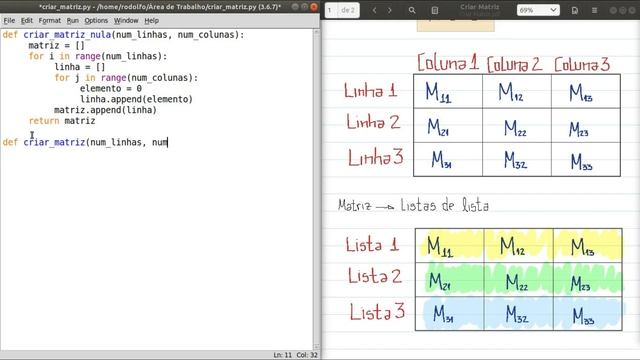The height and width of the screenshot is (360, 640).
Task: Click 'elemento = 0' code line
Action: pos(111,88)
